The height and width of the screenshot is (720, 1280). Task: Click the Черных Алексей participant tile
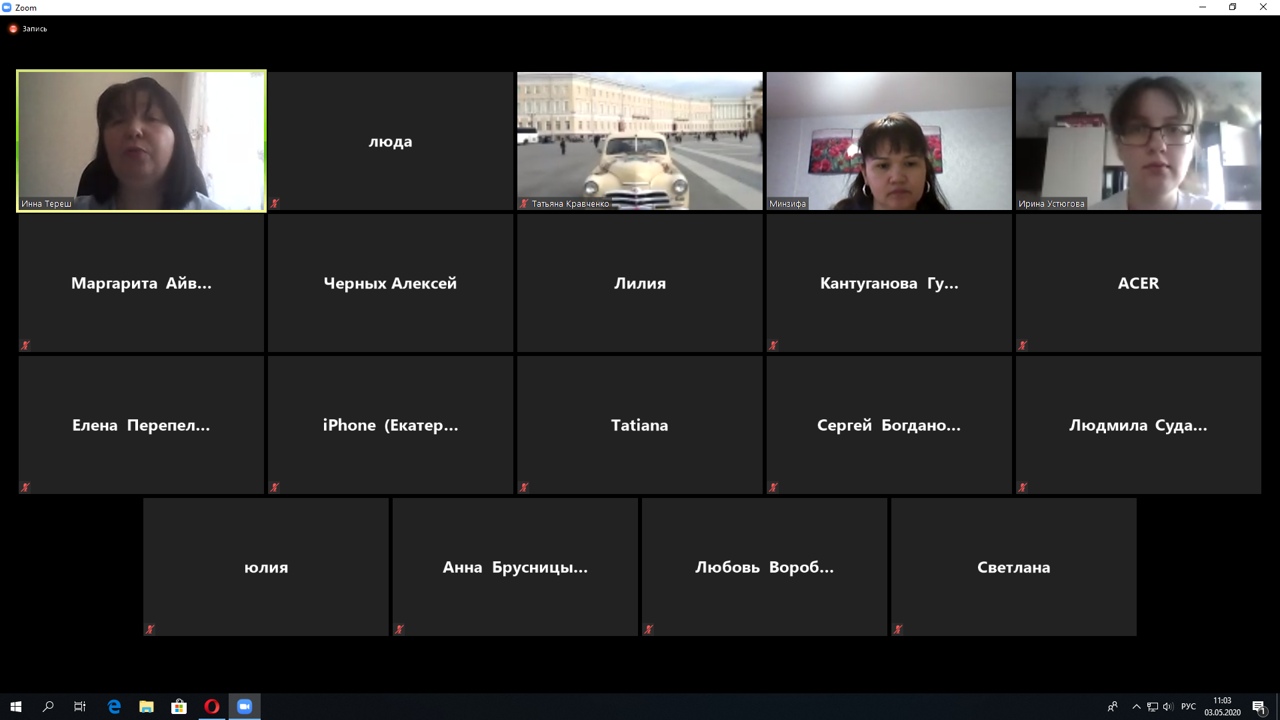(390, 283)
